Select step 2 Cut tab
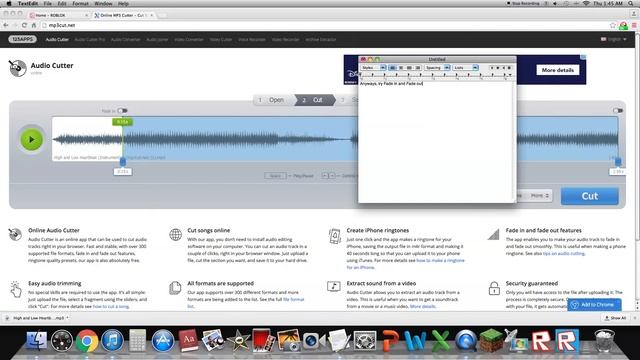Viewport: 640px width, 360px height. coord(315,100)
